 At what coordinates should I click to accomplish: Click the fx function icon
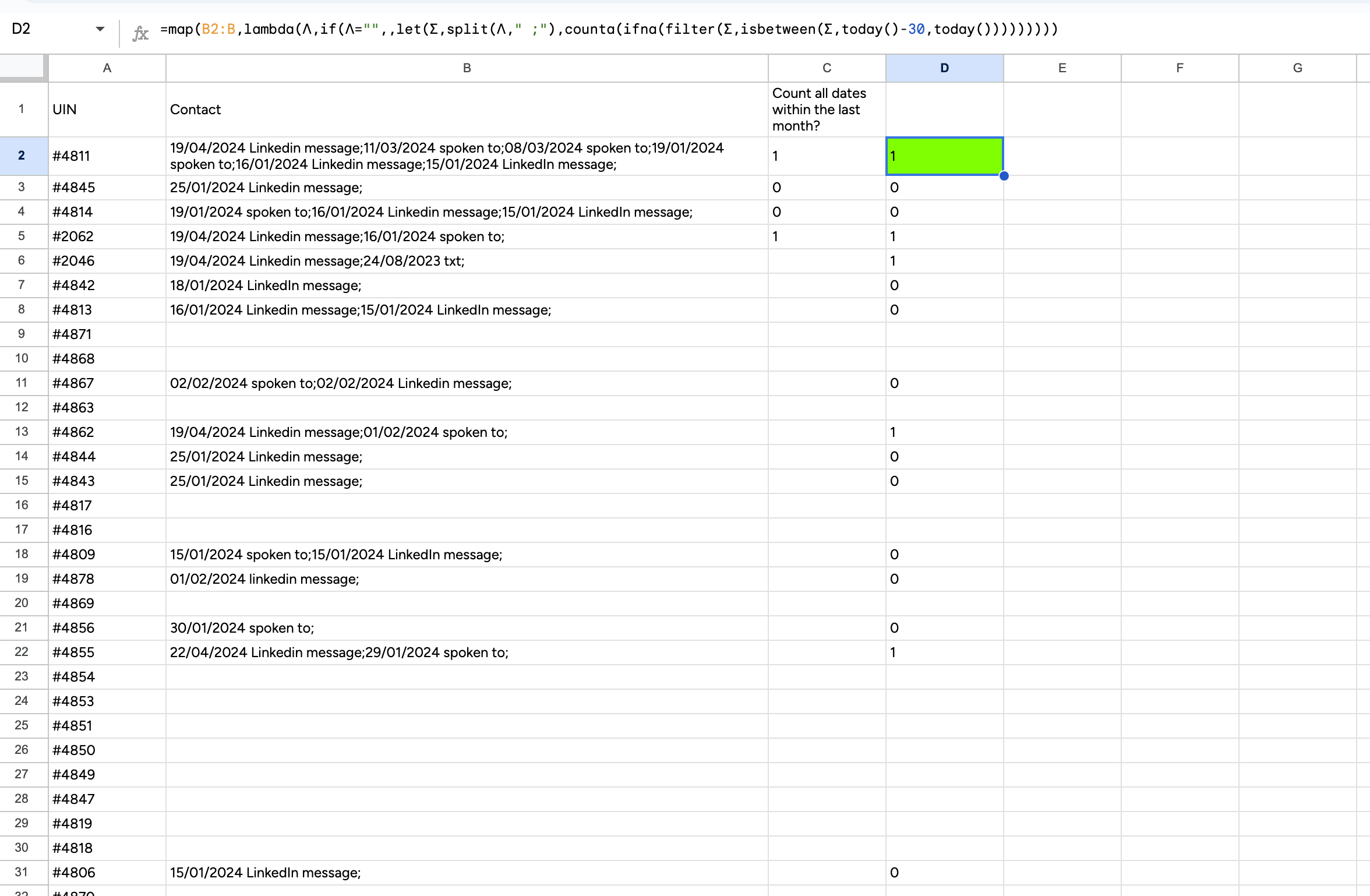140,33
